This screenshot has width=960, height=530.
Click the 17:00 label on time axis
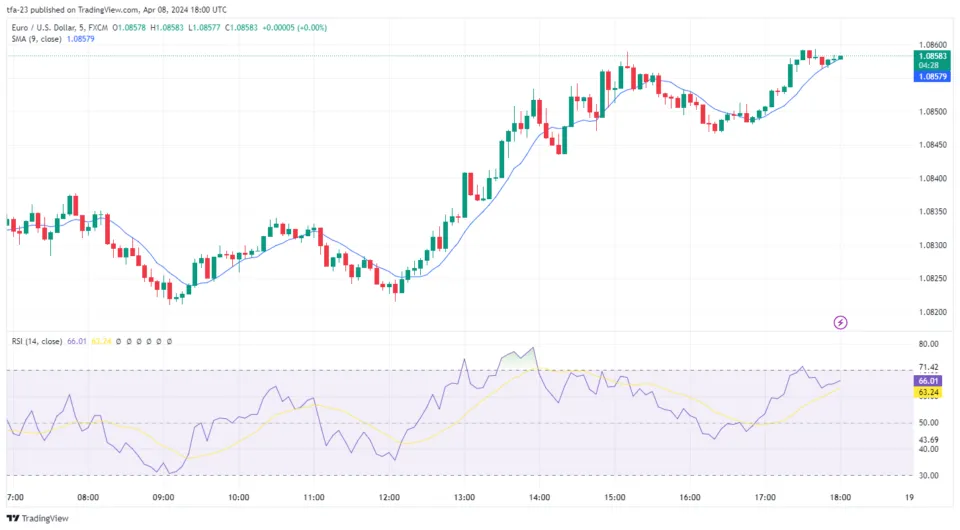pos(765,497)
